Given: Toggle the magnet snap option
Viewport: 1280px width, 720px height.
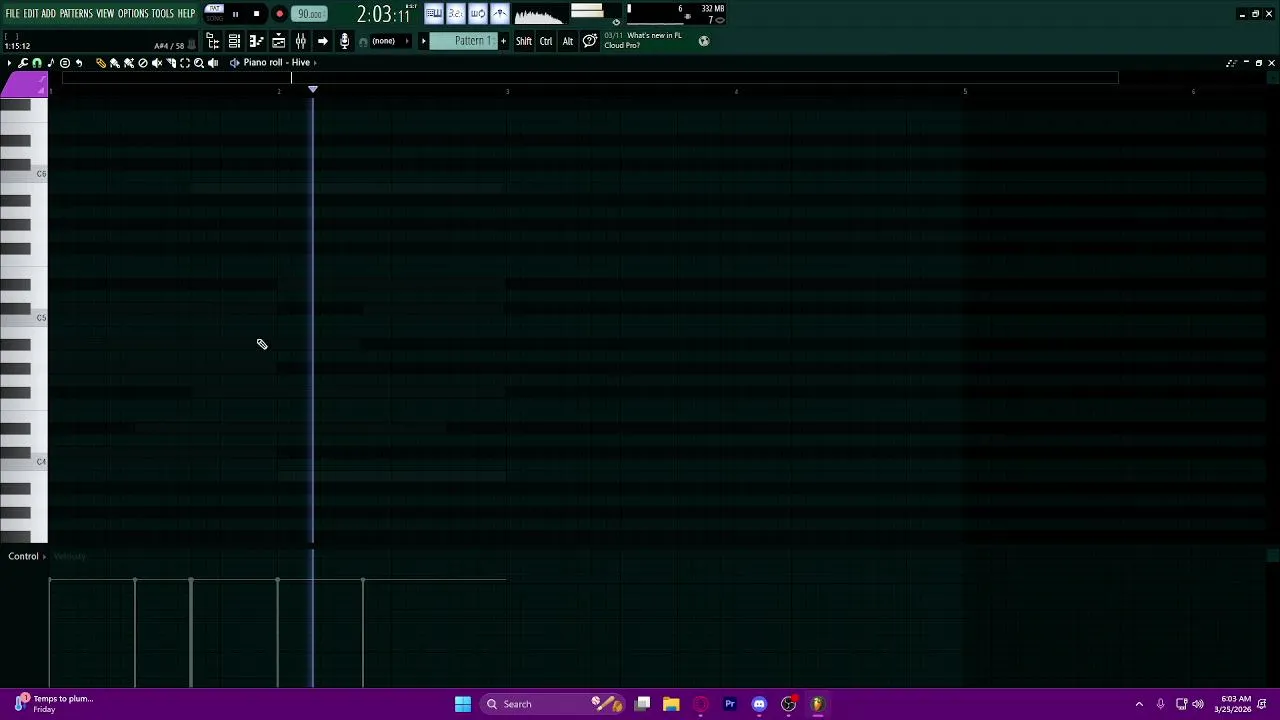Looking at the screenshot, I should click(x=37, y=63).
